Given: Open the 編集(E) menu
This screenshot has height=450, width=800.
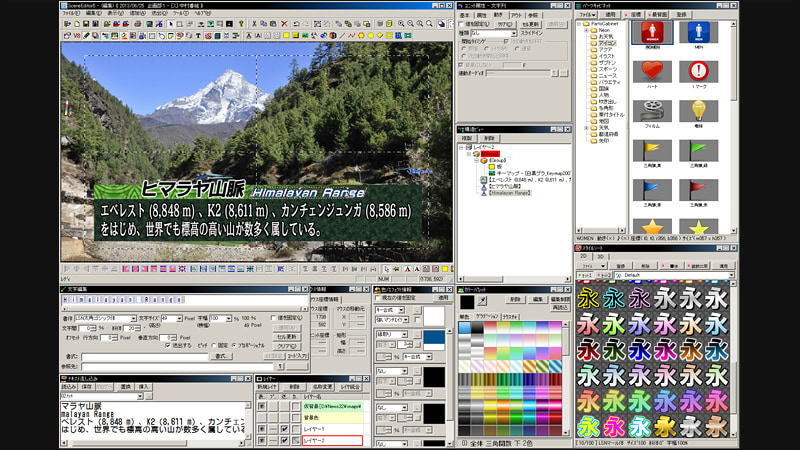Looking at the screenshot, I should [x=92, y=13].
